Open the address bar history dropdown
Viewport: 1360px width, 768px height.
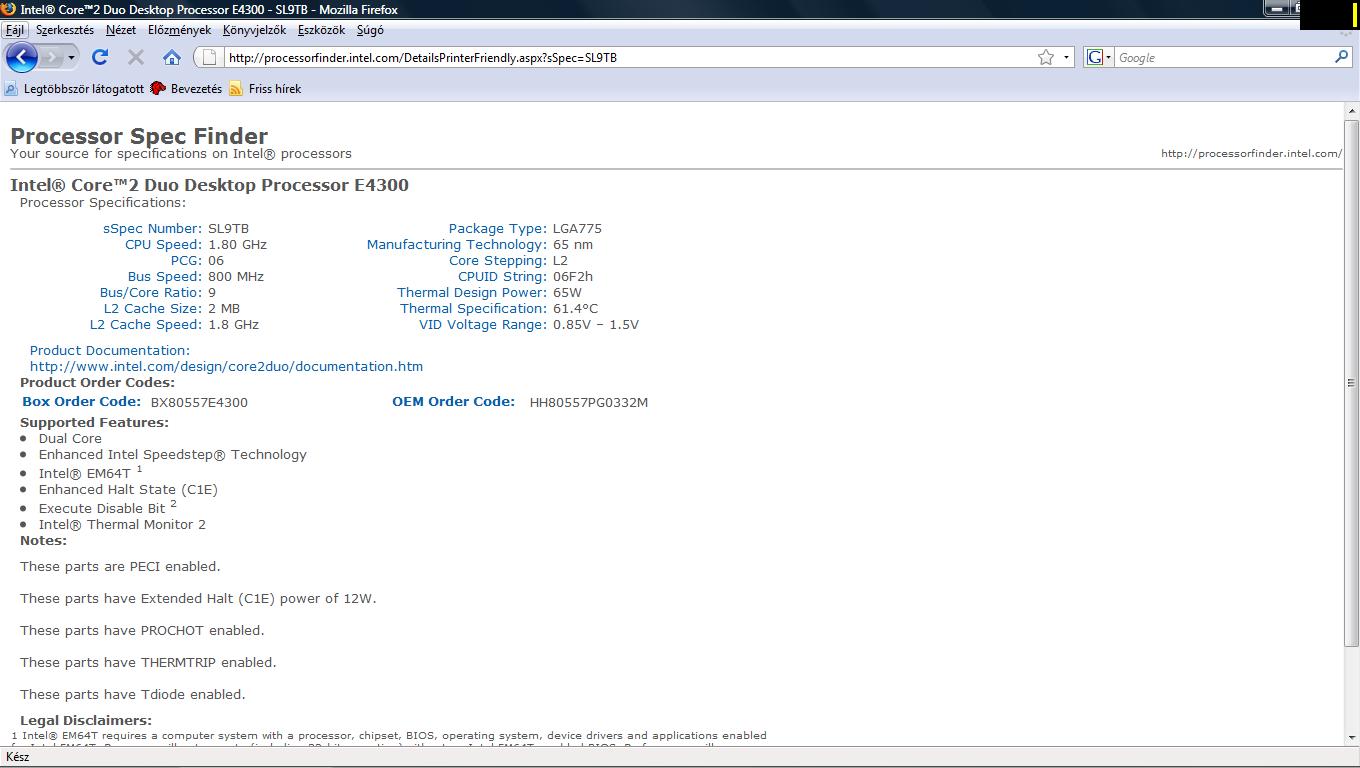click(1066, 57)
